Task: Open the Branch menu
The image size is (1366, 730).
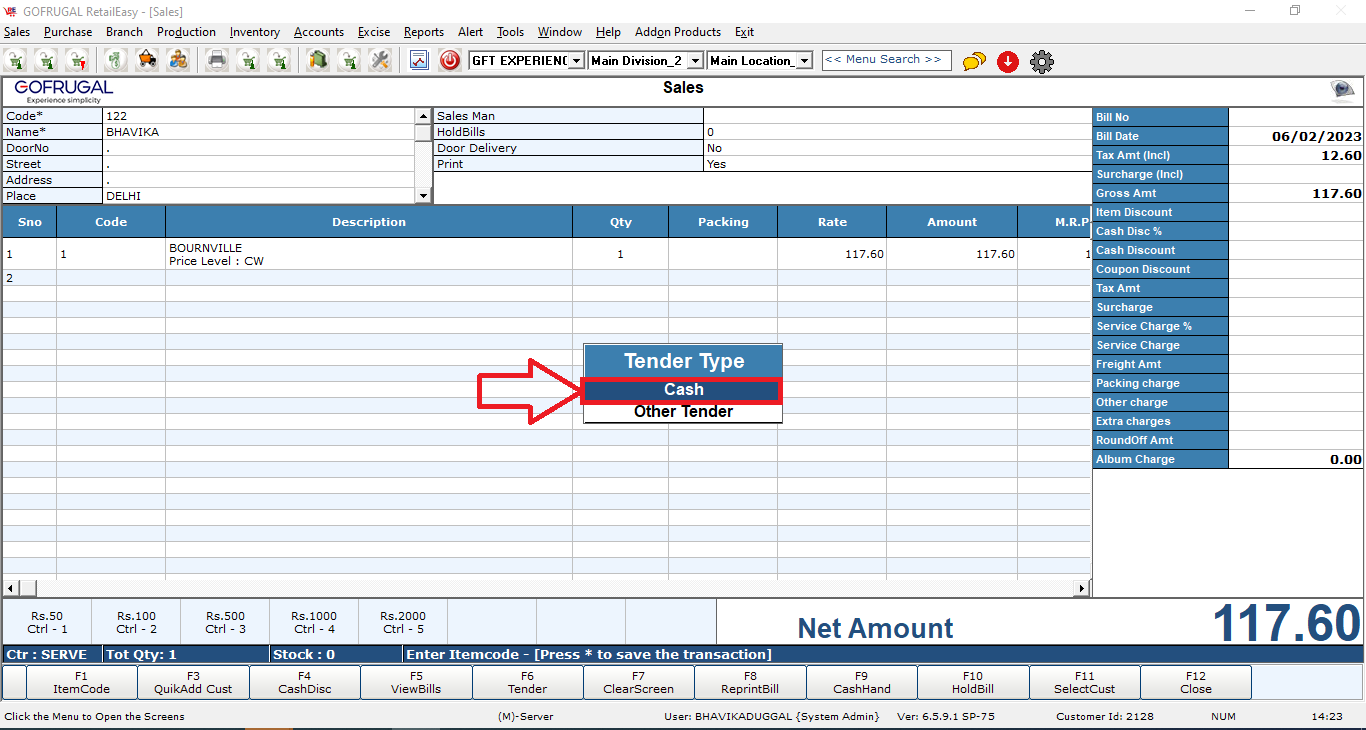Action: point(124,32)
